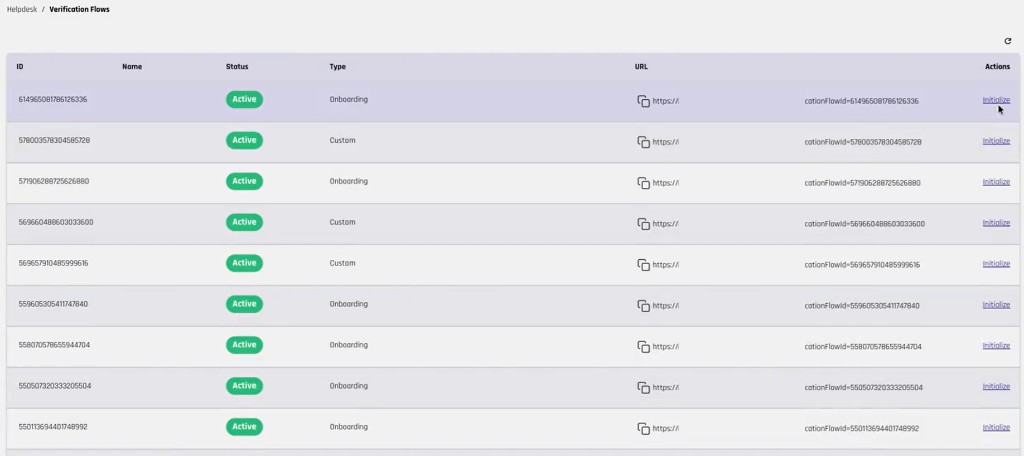Initialize flow 614965081786126336

coord(996,100)
